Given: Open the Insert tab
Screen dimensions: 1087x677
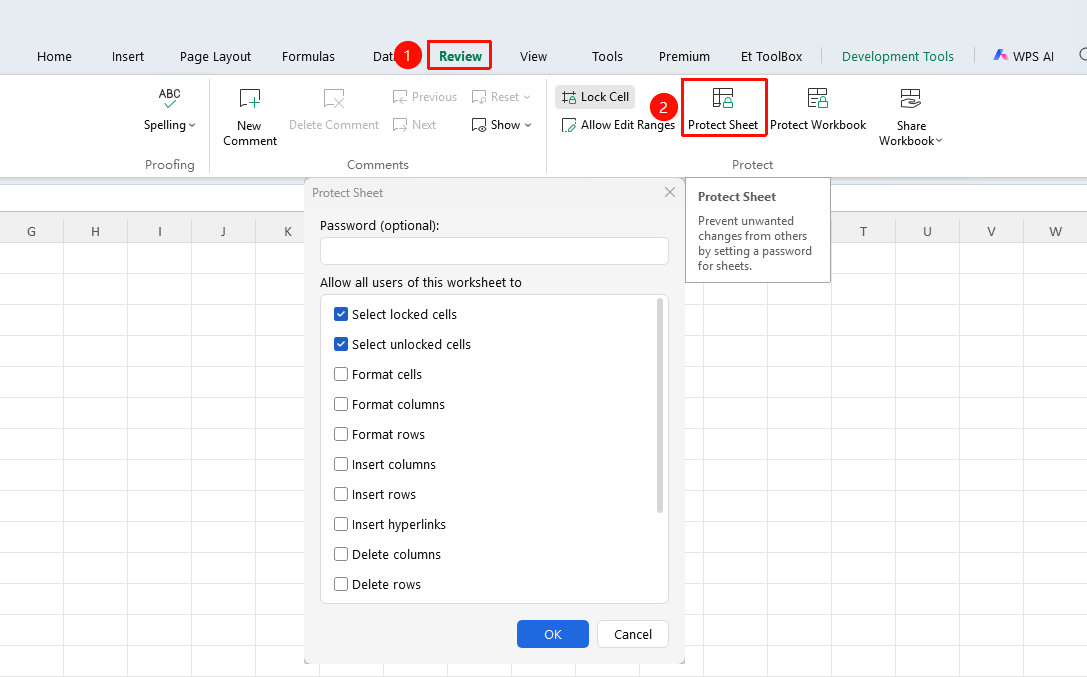Looking at the screenshot, I should pos(128,56).
